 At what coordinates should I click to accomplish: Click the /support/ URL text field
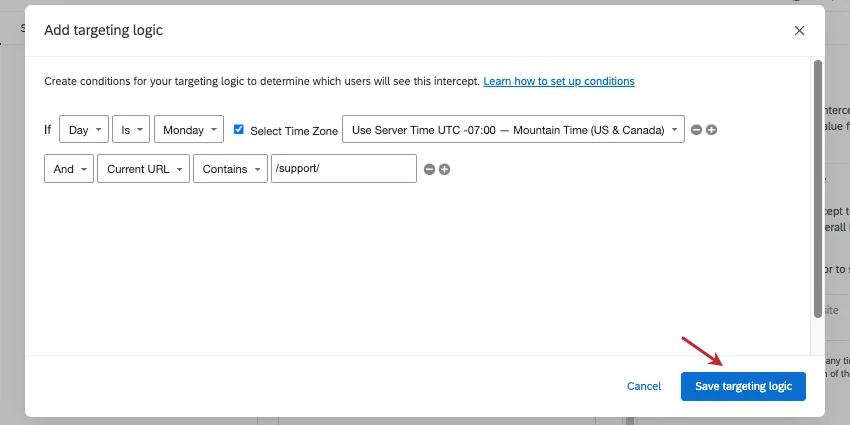click(x=343, y=169)
